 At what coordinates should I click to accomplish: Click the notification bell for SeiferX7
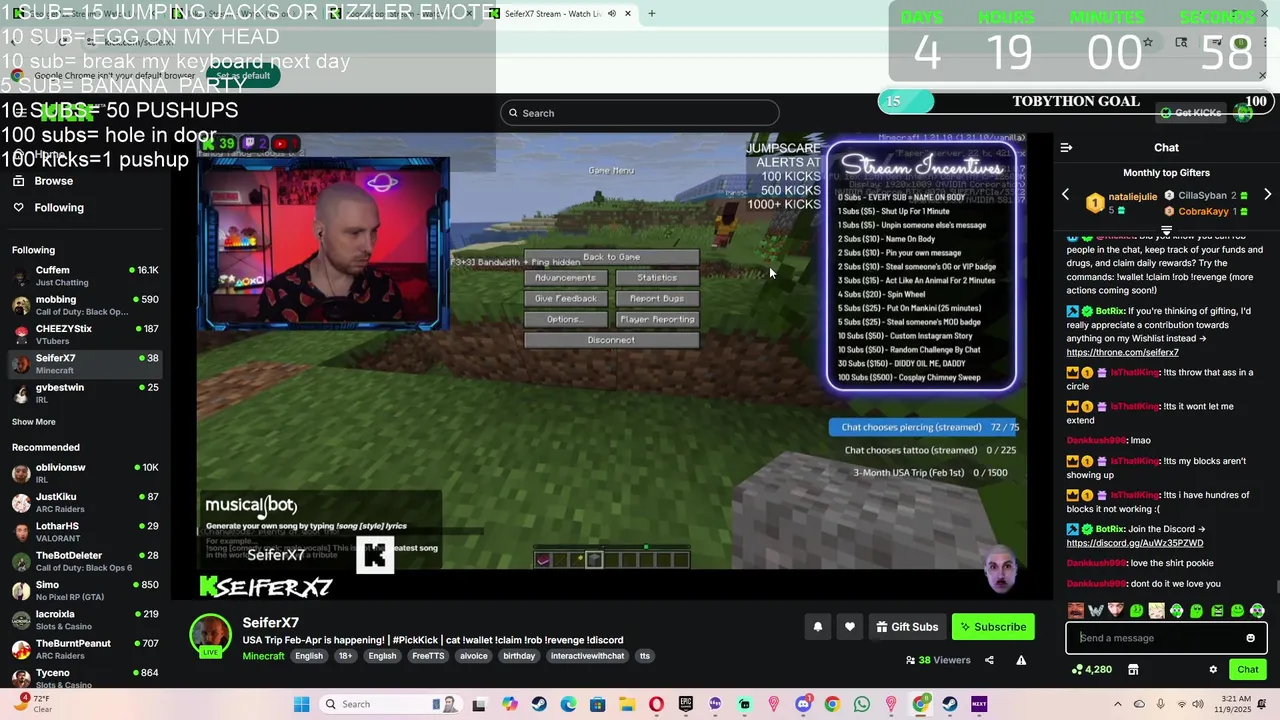(817, 627)
